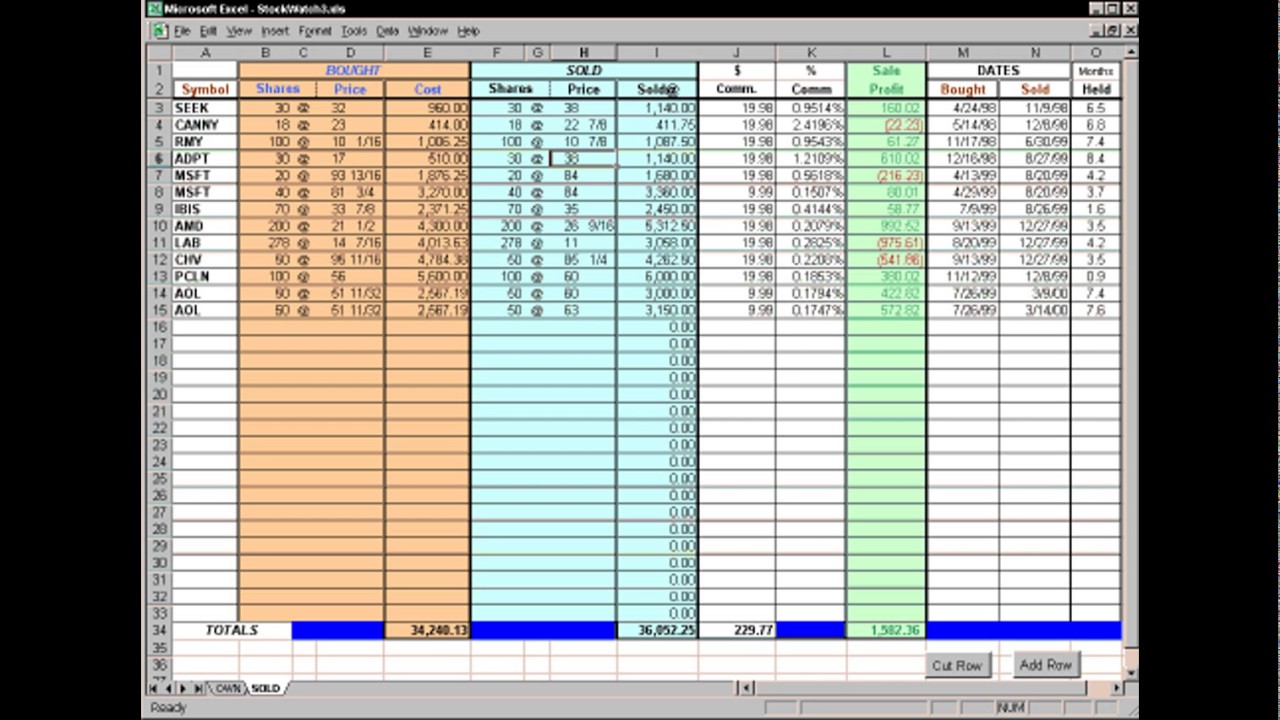Click sale profit cell 992.52 for AMD
Image resolution: width=1280 pixels, height=720 pixels.
coord(886,226)
